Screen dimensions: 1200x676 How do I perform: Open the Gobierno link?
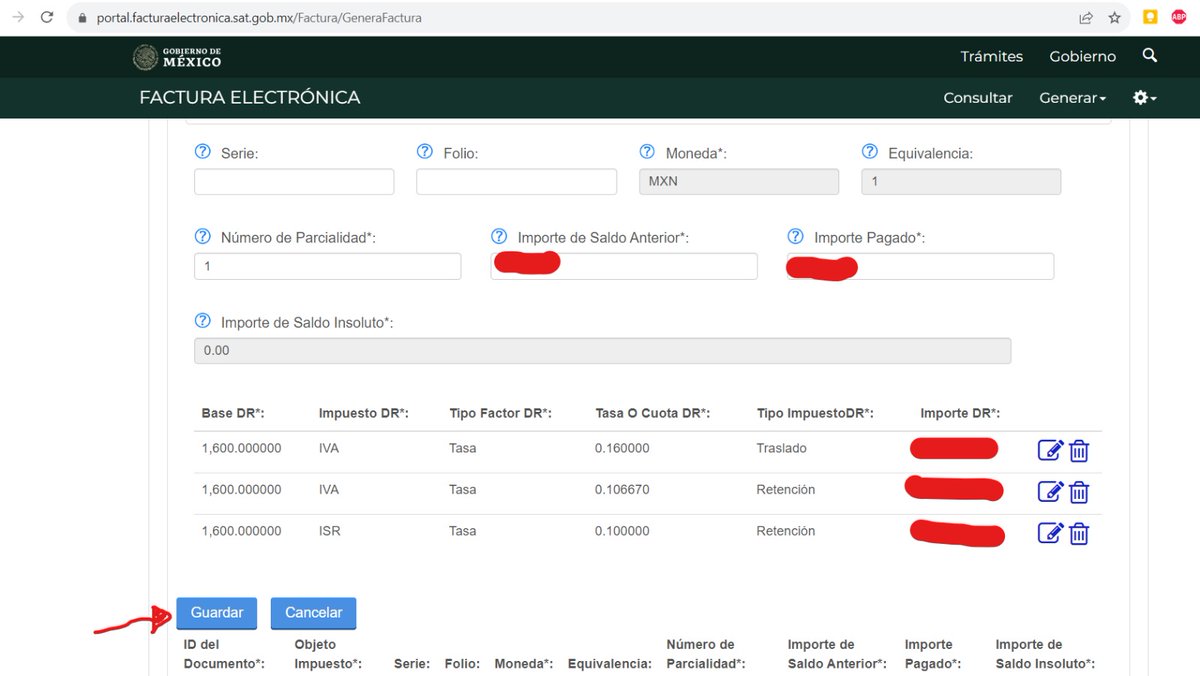coord(1083,57)
